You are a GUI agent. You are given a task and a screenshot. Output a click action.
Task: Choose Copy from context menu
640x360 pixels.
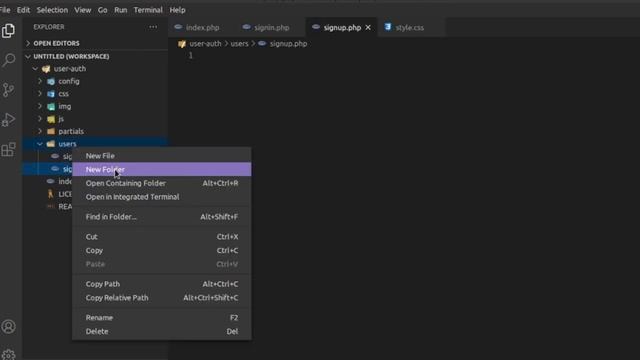coord(162,251)
